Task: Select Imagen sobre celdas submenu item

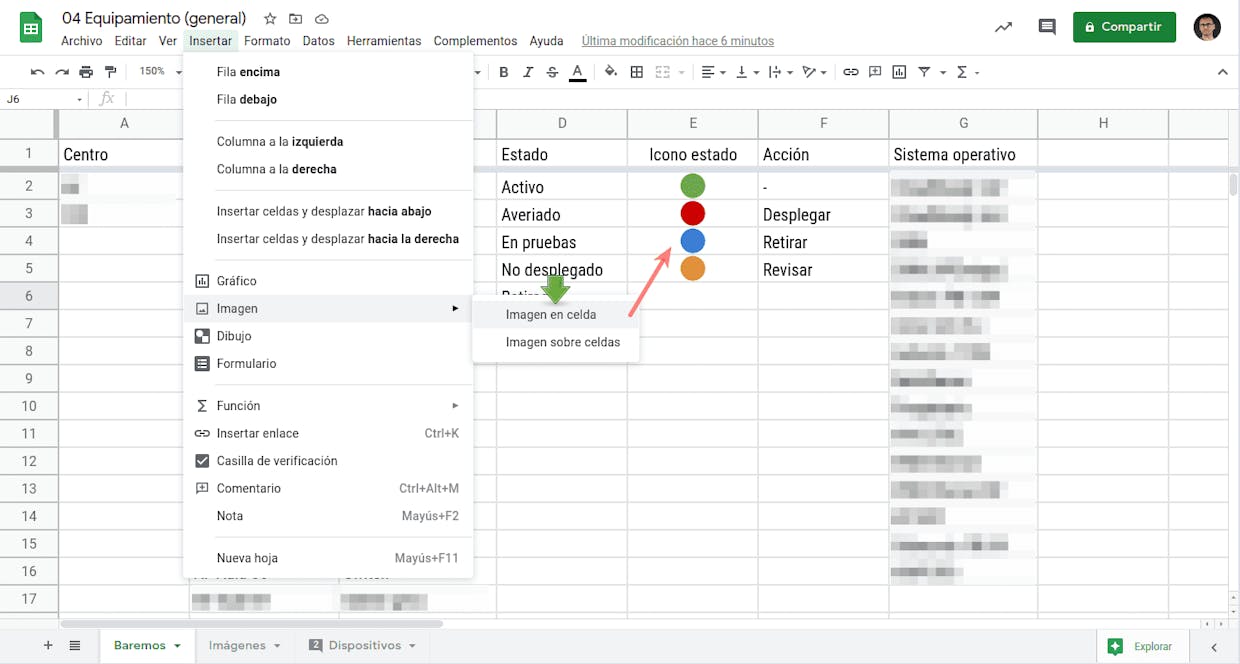Action: point(555,342)
